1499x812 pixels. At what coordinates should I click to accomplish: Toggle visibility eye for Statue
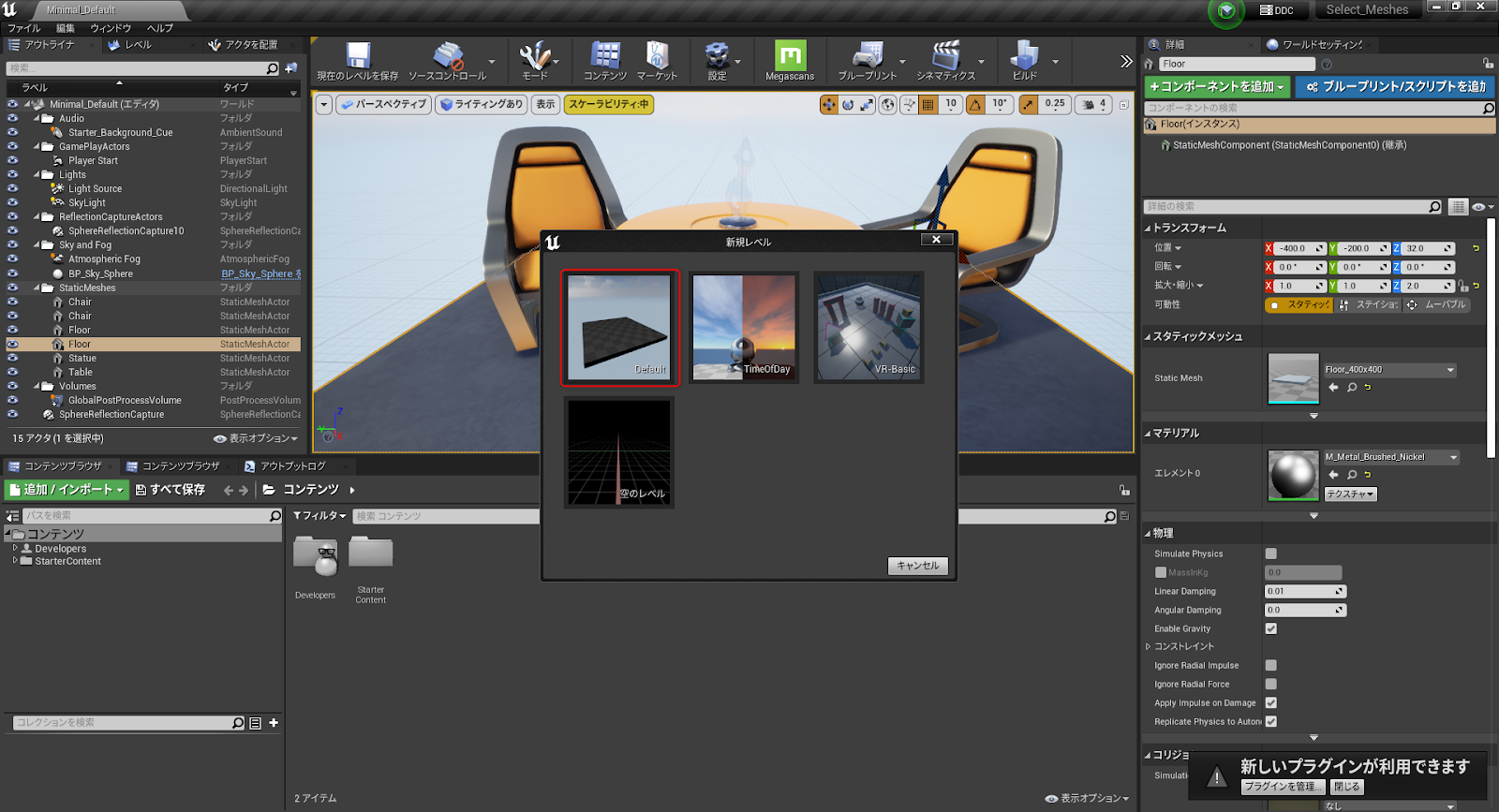[12, 358]
